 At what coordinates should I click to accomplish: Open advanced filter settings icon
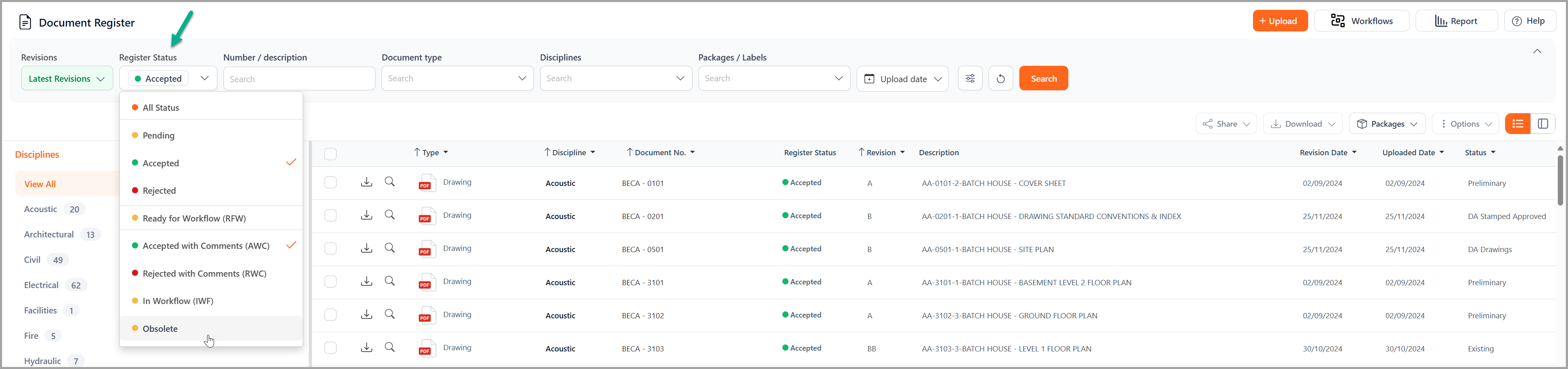(970, 78)
